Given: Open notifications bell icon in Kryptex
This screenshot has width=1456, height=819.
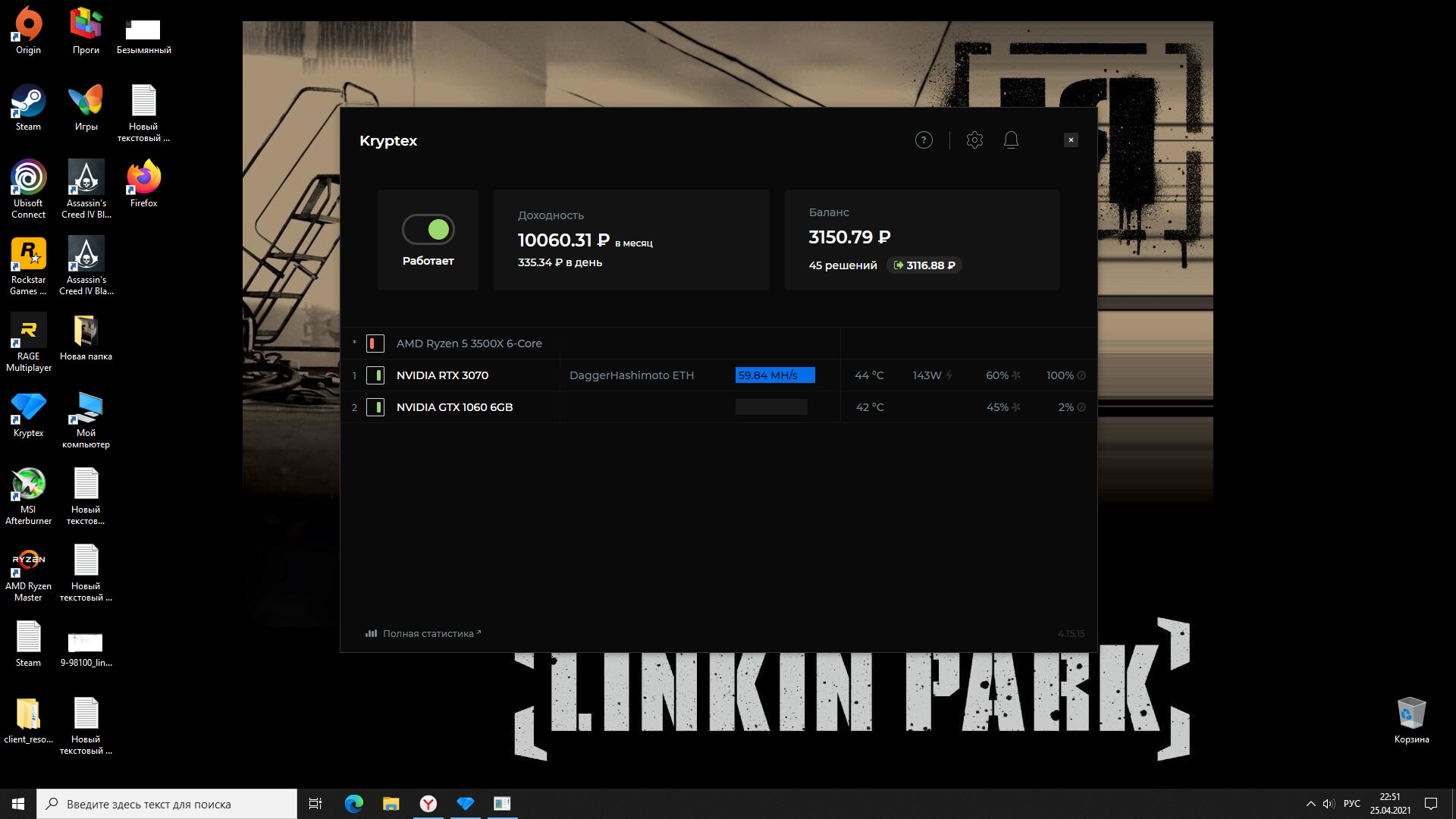Looking at the screenshot, I should pyautogui.click(x=1011, y=140).
